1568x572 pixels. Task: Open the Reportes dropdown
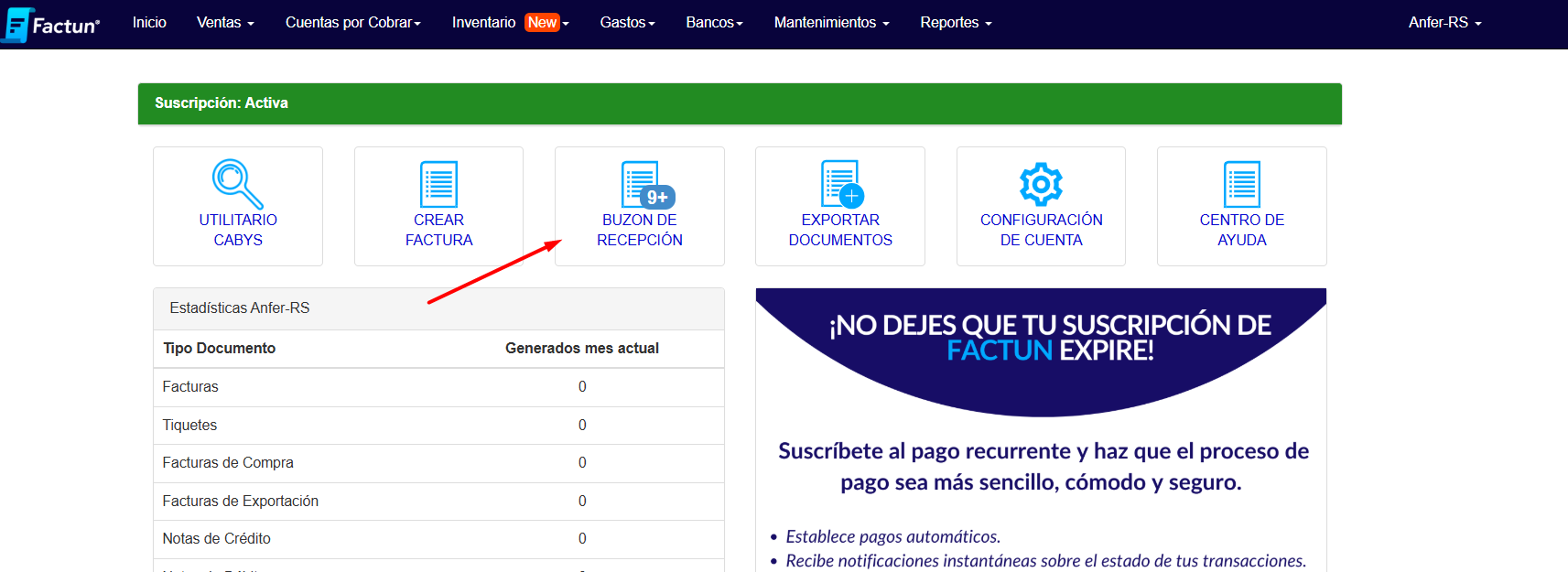coord(956,22)
